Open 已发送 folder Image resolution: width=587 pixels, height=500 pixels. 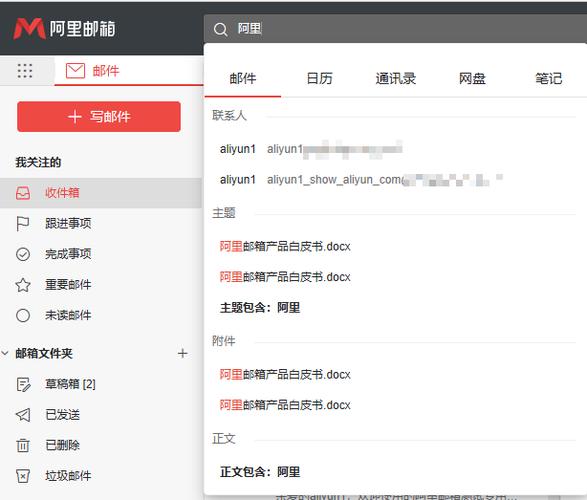point(101,415)
